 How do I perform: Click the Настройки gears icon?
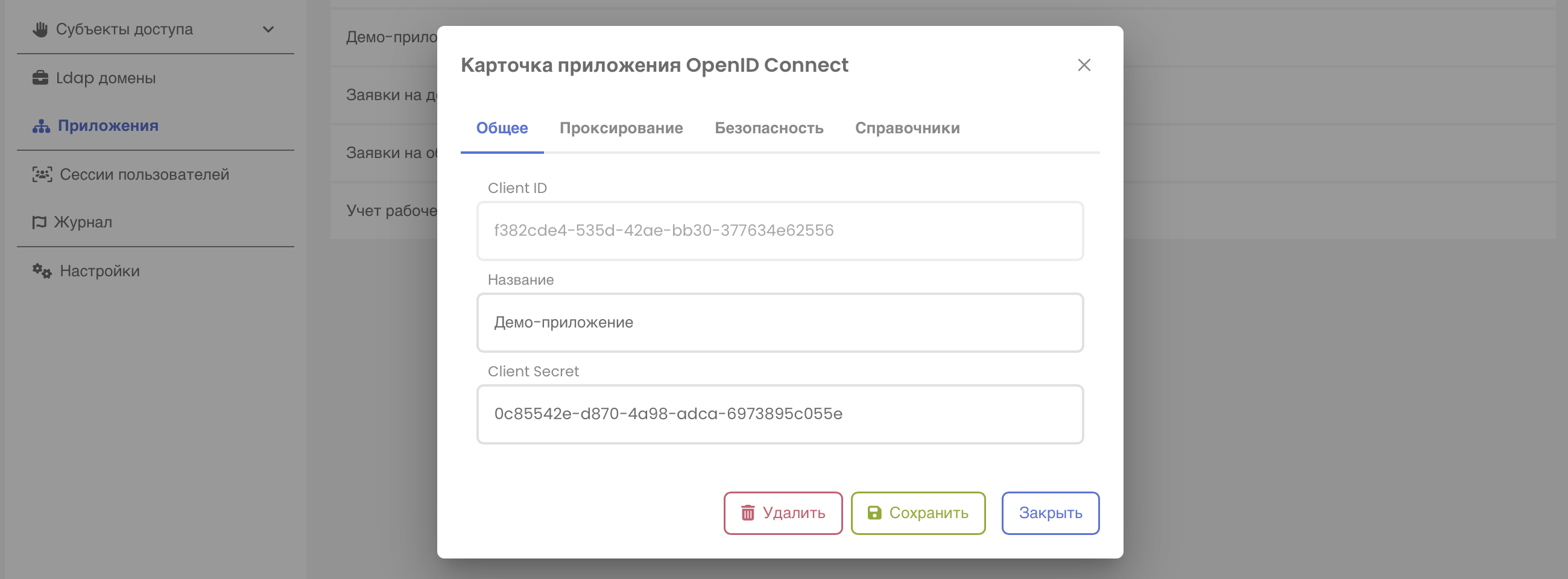(x=42, y=271)
